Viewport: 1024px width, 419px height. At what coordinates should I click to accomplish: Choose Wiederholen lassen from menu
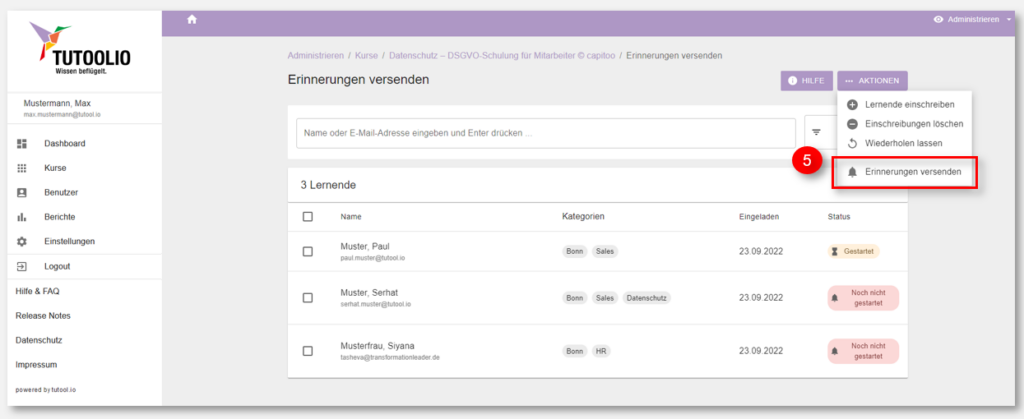coord(904,143)
